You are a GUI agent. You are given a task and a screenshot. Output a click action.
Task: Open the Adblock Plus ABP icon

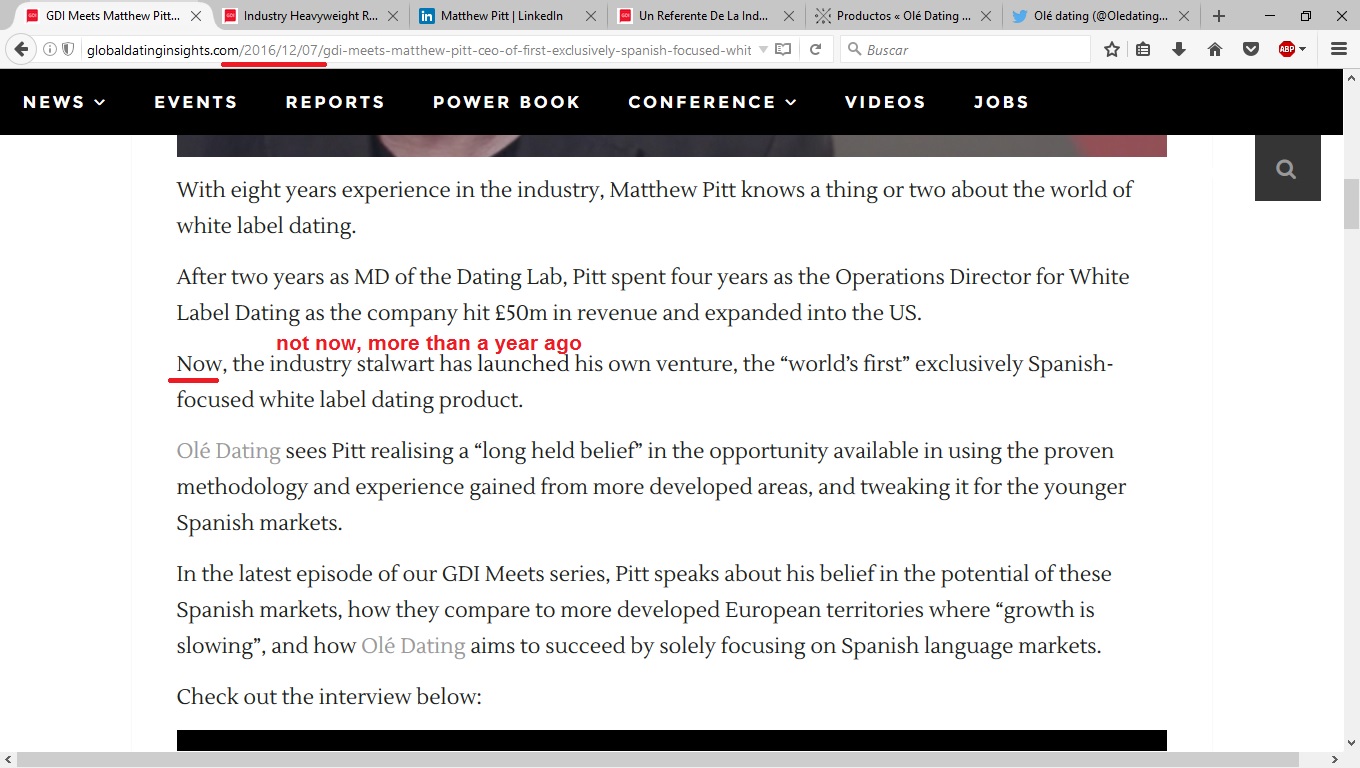[1287, 49]
